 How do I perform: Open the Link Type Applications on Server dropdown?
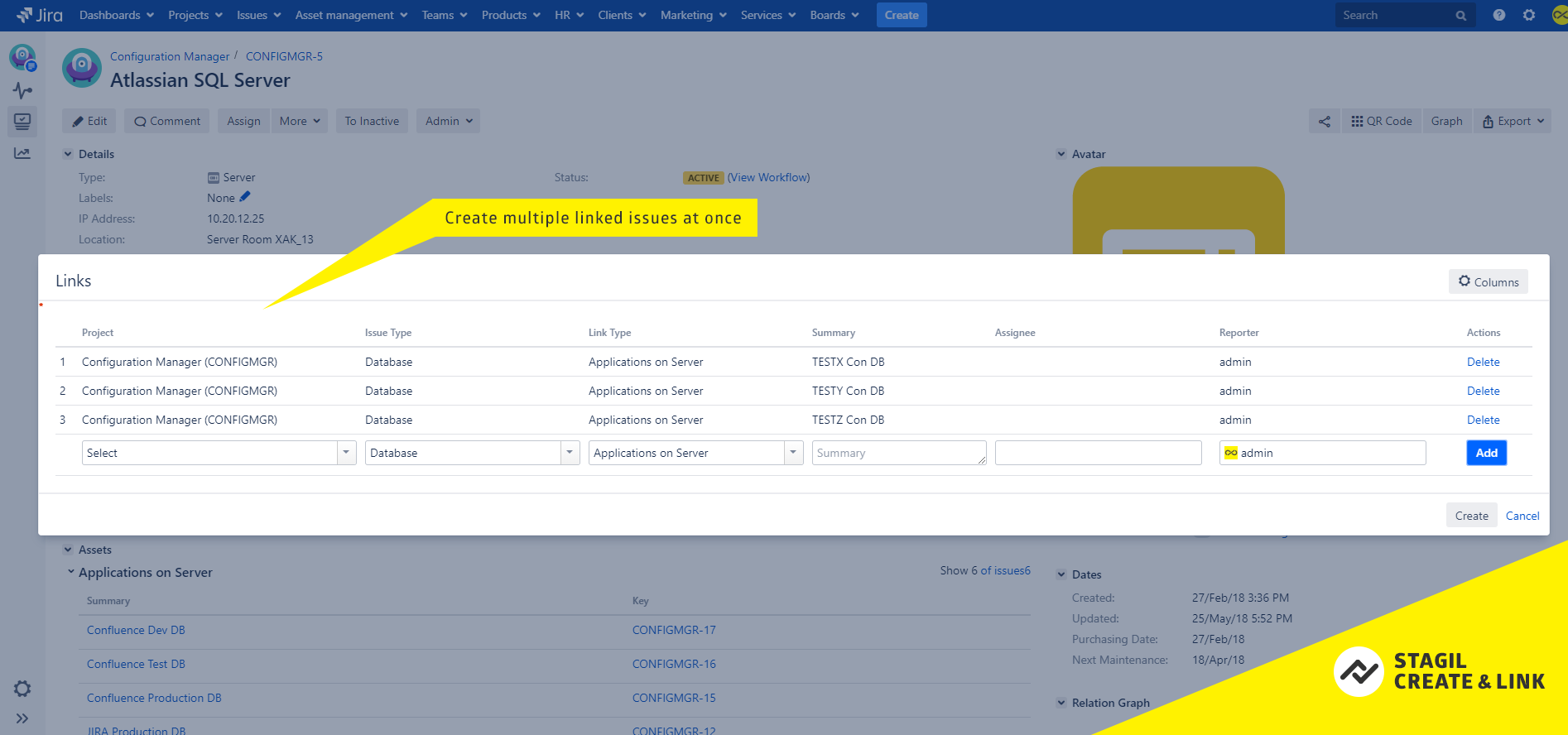[x=695, y=453]
